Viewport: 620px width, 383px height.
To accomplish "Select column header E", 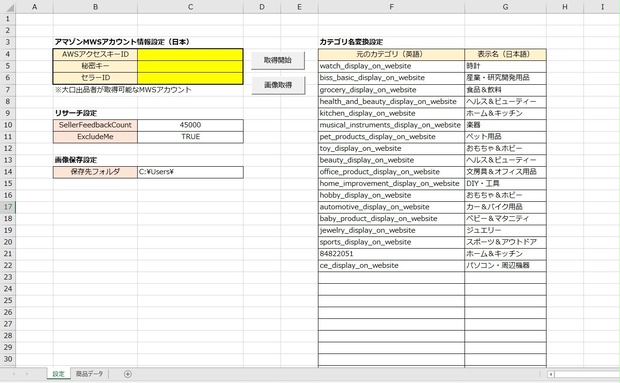I will (x=299, y=7).
